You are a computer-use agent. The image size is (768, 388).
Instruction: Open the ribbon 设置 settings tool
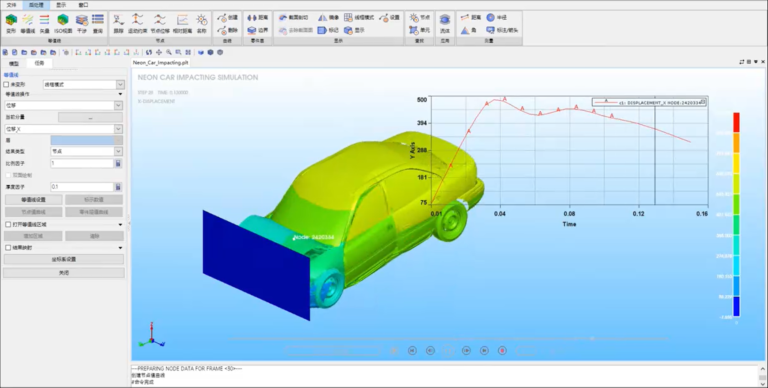(x=389, y=18)
